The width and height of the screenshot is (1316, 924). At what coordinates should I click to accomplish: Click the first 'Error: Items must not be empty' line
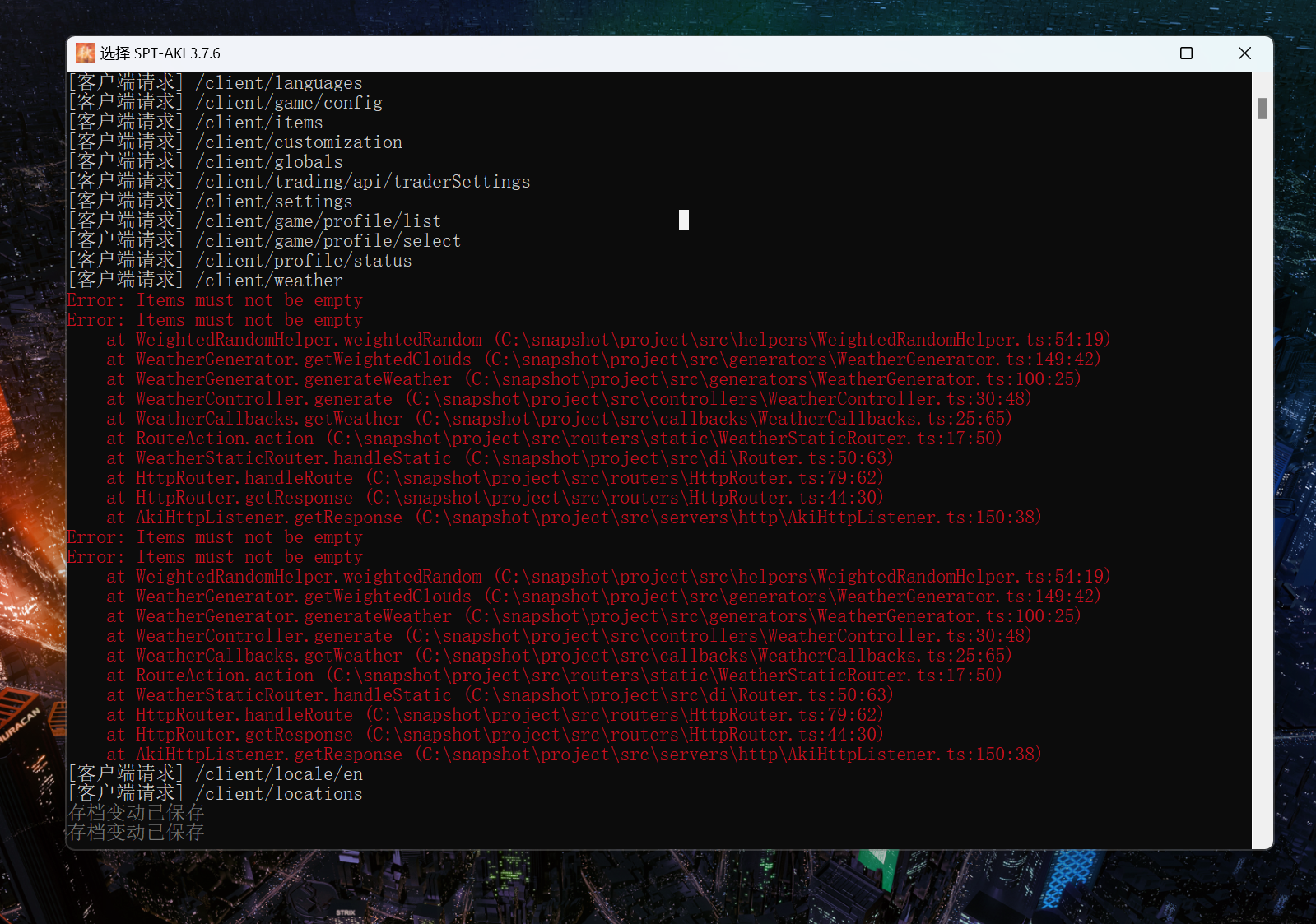[x=215, y=300]
